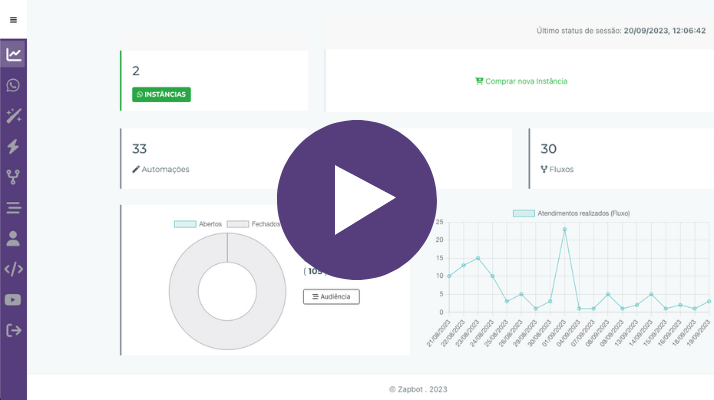The height and width of the screenshot is (400, 714).
Task: Click the green INSTÂNCIAS button
Action: coord(161,95)
